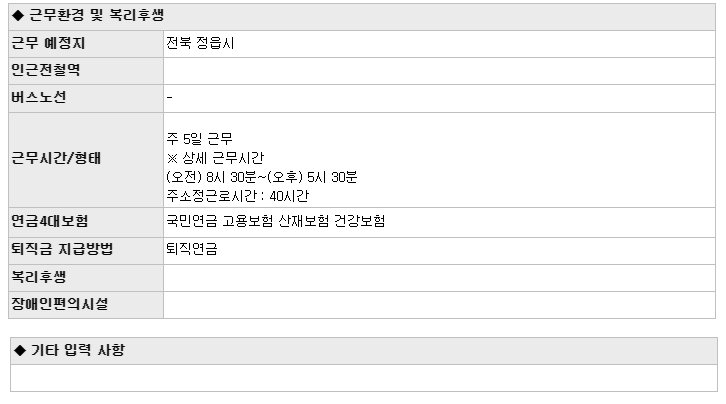
Task: Select the 버스노선 label cell
Action: [x=86, y=98]
